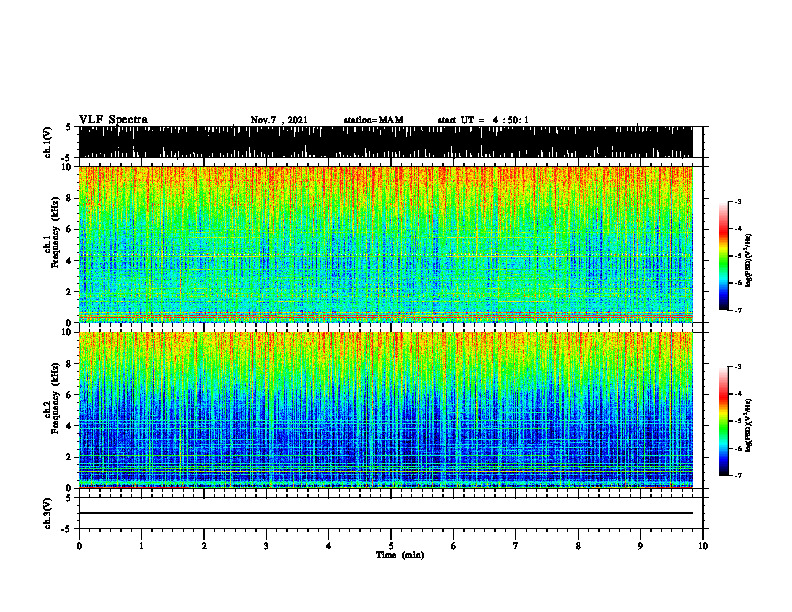Click the "5" tick on ch.1(V) axis
The height and width of the screenshot is (612, 792).
[69, 127]
